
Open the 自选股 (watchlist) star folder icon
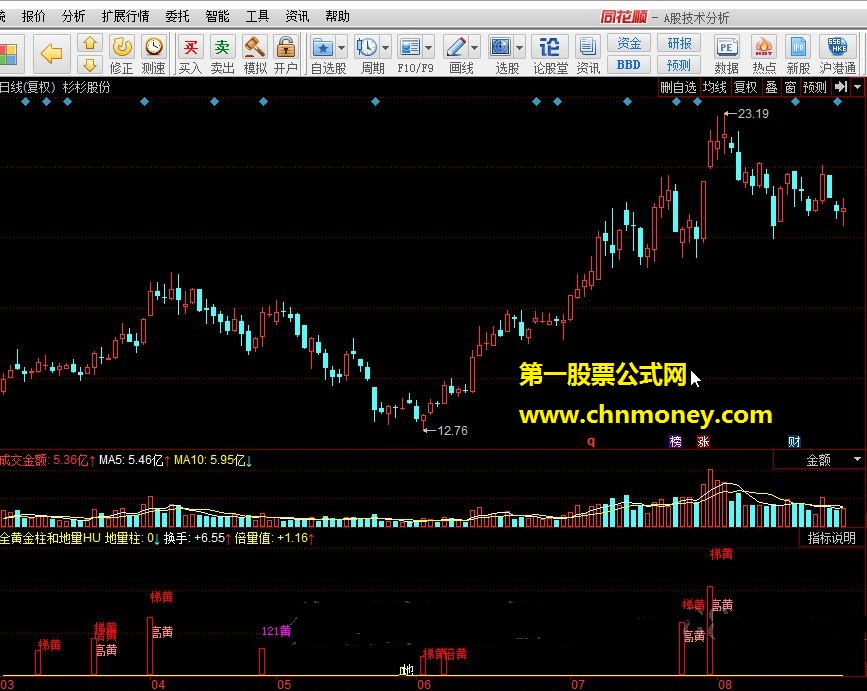pyautogui.click(x=323, y=48)
